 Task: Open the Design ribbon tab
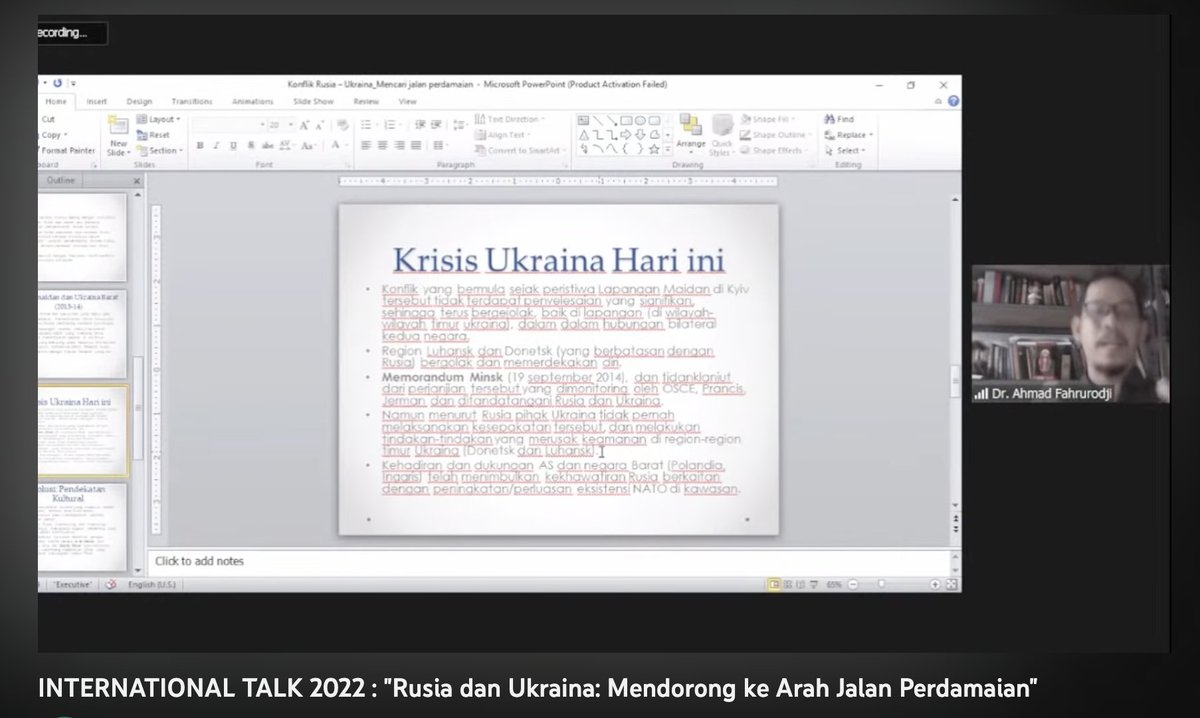tap(139, 101)
